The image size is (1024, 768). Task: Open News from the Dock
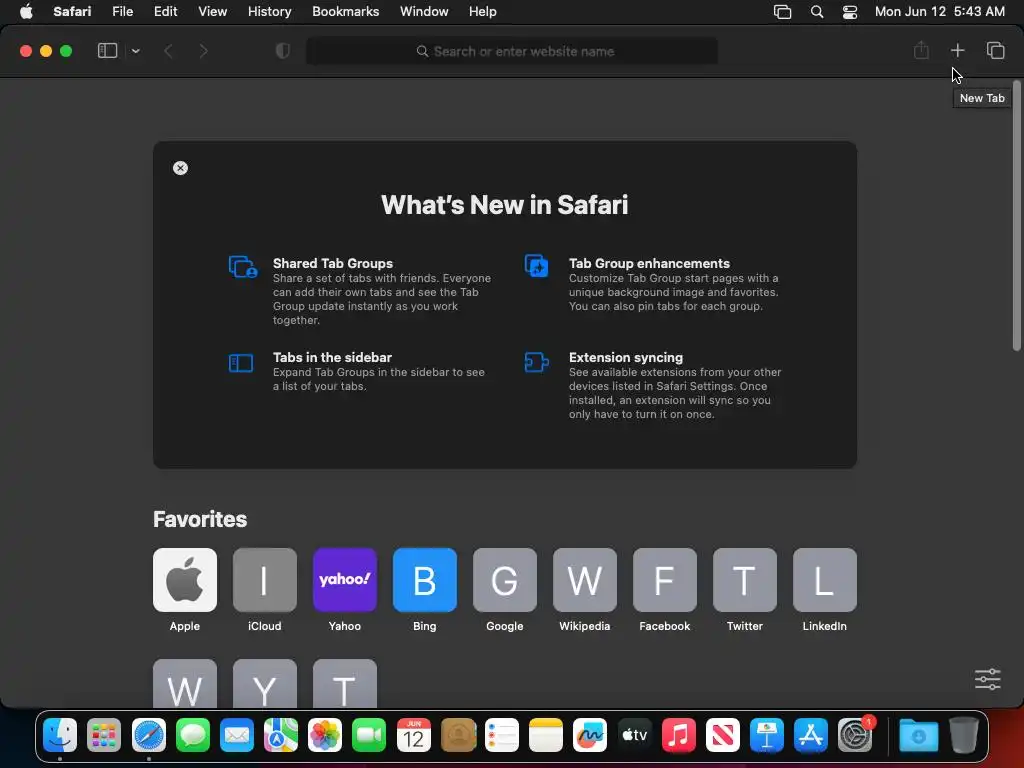[722, 735]
